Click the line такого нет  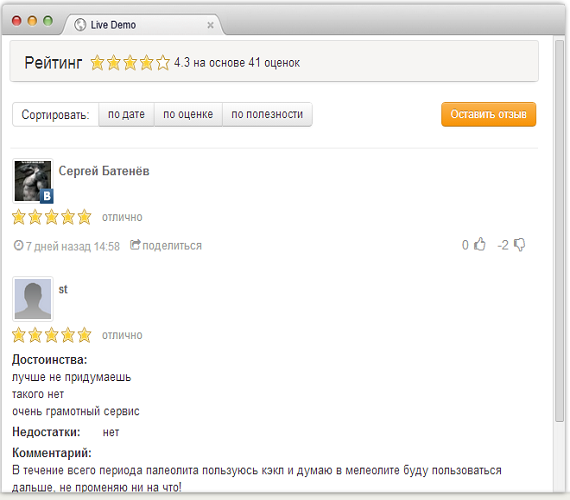pos(38,394)
